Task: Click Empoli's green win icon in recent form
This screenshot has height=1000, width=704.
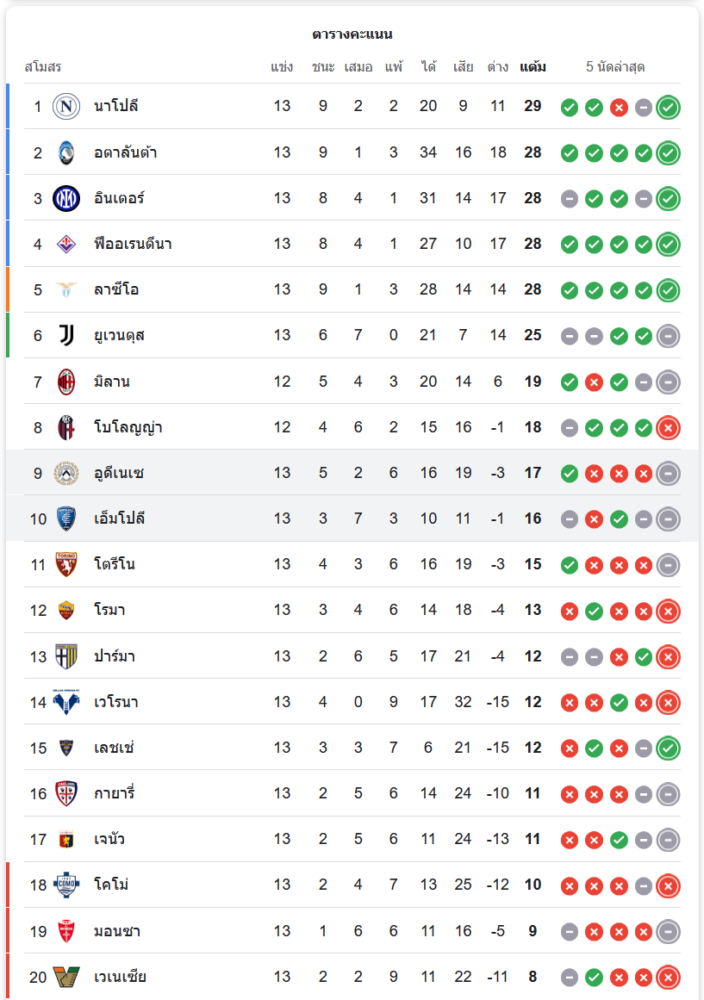Action: point(619,519)
